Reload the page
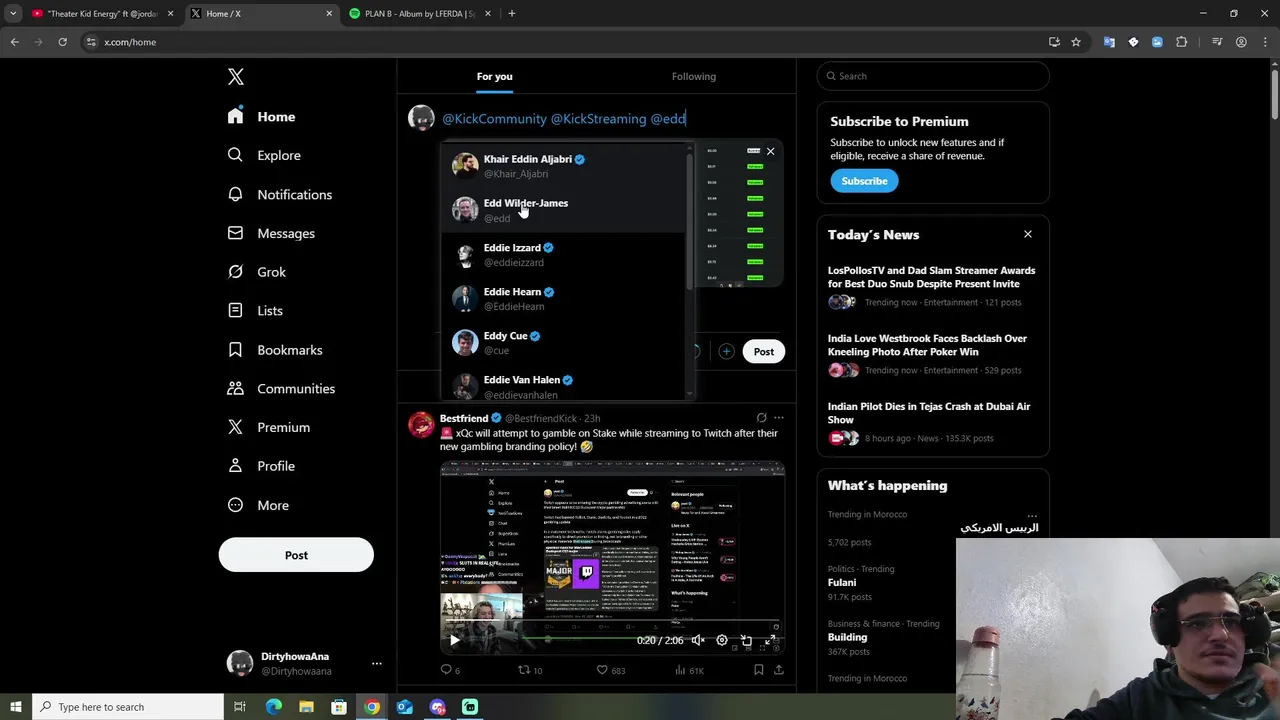 point(62,42)
